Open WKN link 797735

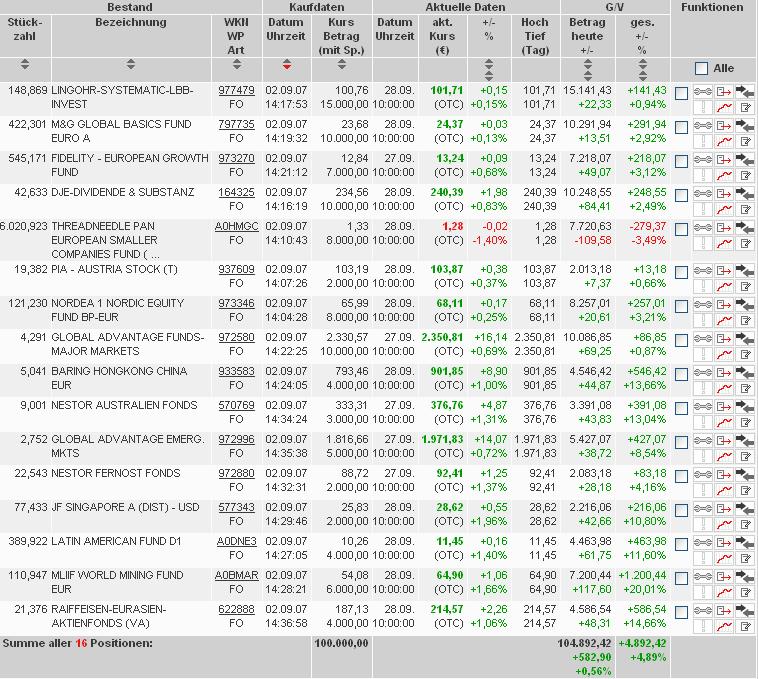coord(236,125)
